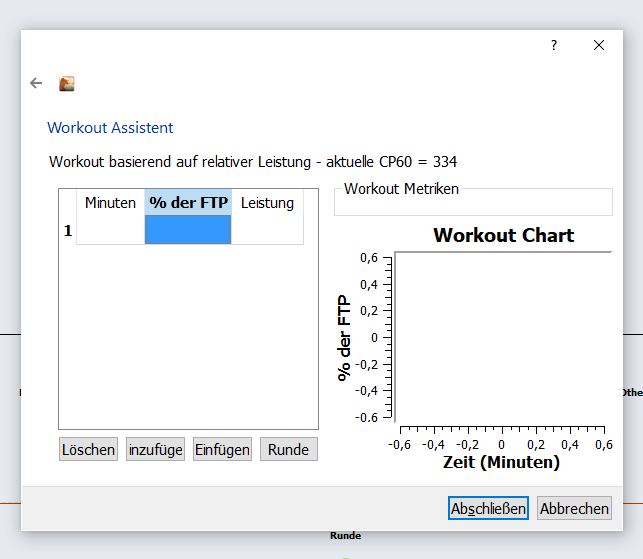The height and width of the screenshot is (559, 643).
Task: Click the Workout Metriken box
Action: [472, 203]
